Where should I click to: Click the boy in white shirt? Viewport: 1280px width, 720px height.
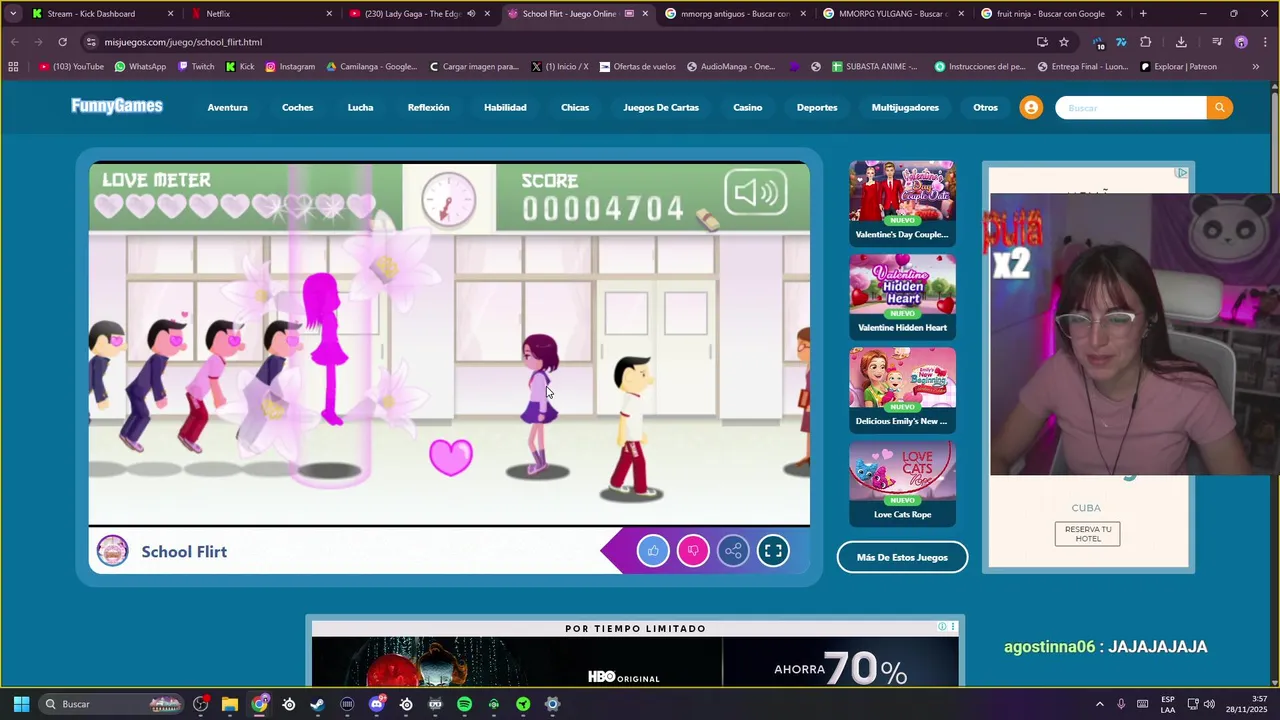[632, 425]
